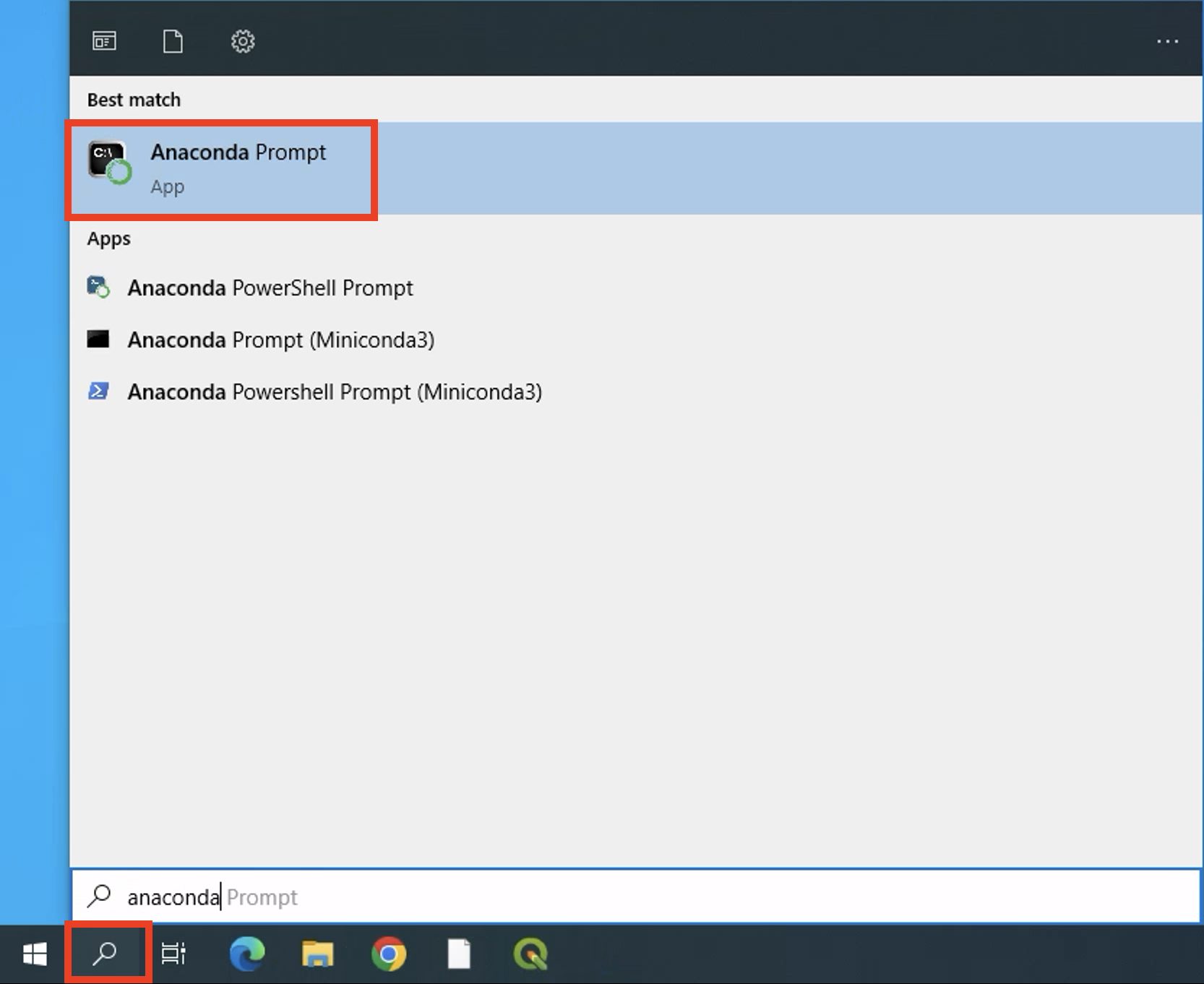This screenshot has width=1204, height=984.
Task: Launch Anaconda PowerShell Prompt from Apps list
Action: point(270,288)
